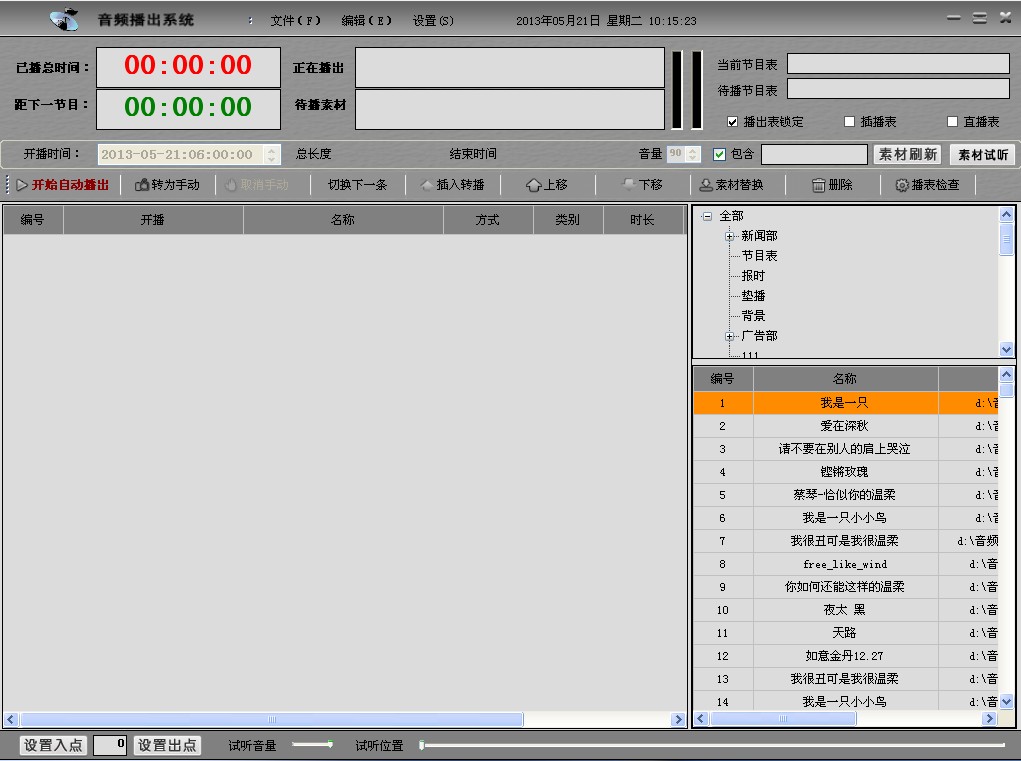
Task: Click the 下移 move-down icon
Action: [x=629, y=185]
